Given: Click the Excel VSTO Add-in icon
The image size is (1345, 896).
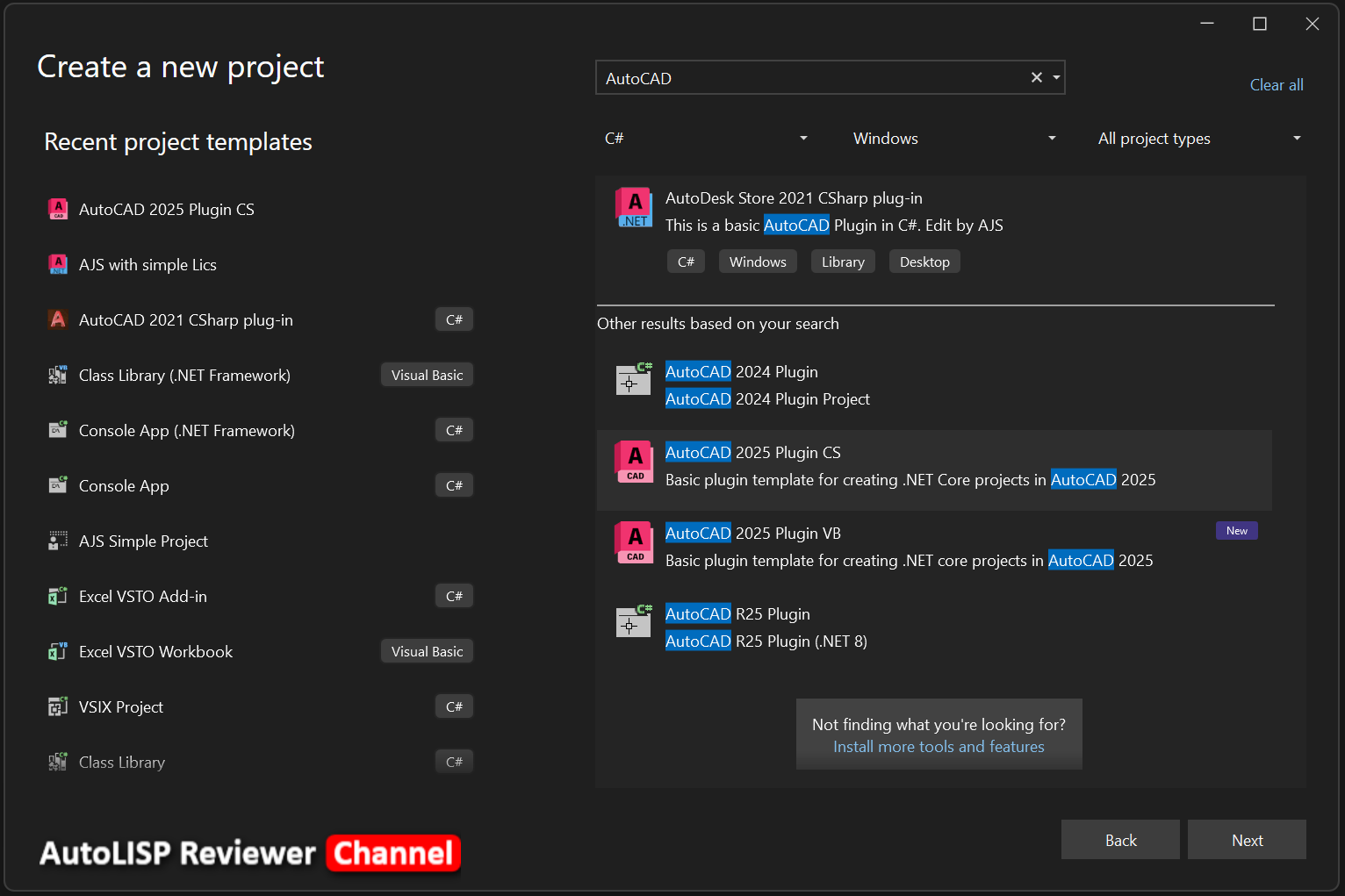Looking at the screenshot, I should [x=58, y=596].
